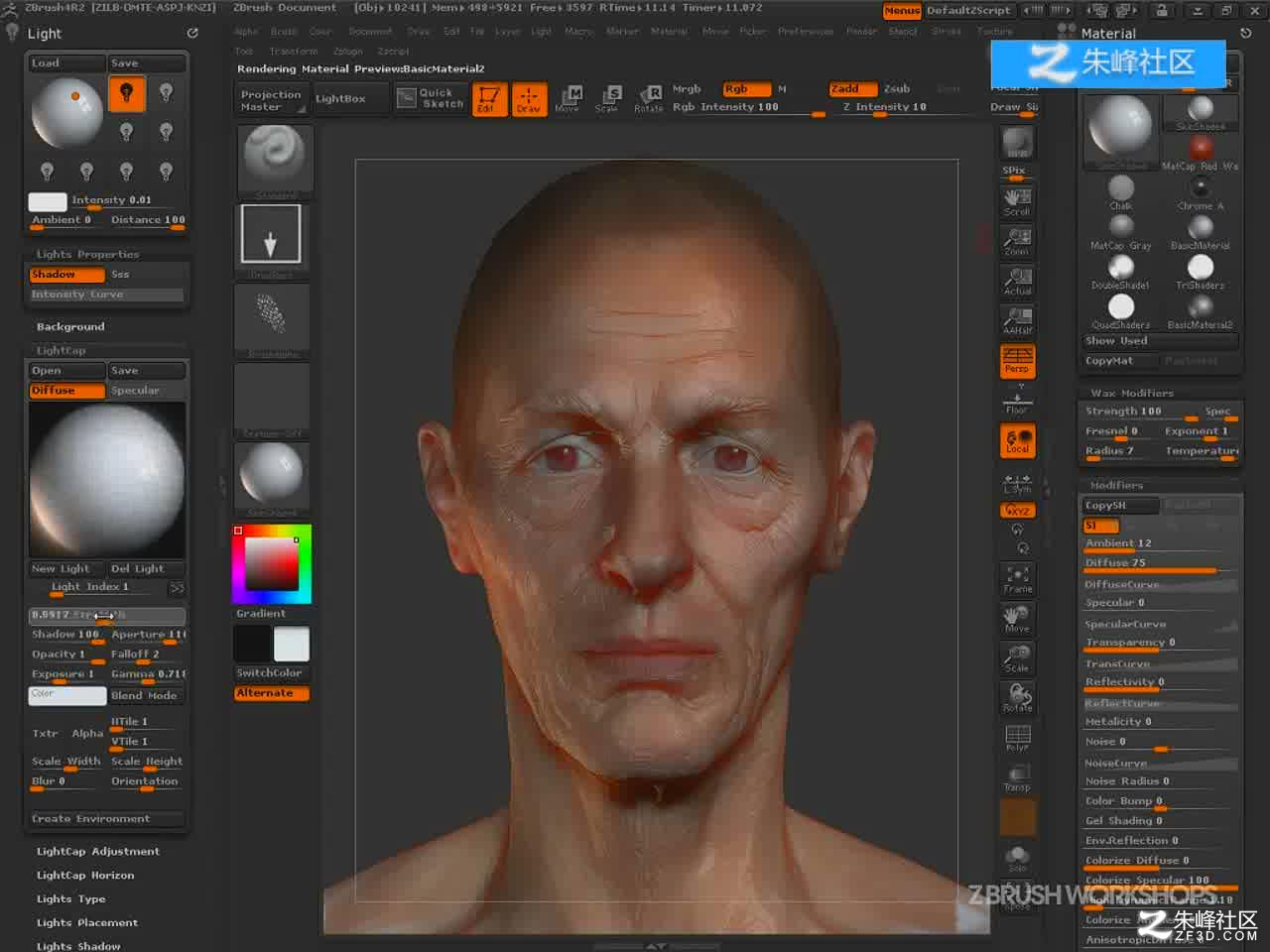Select the QuadShaders material
1270x952 pixels.
[x=1121, y=310]
